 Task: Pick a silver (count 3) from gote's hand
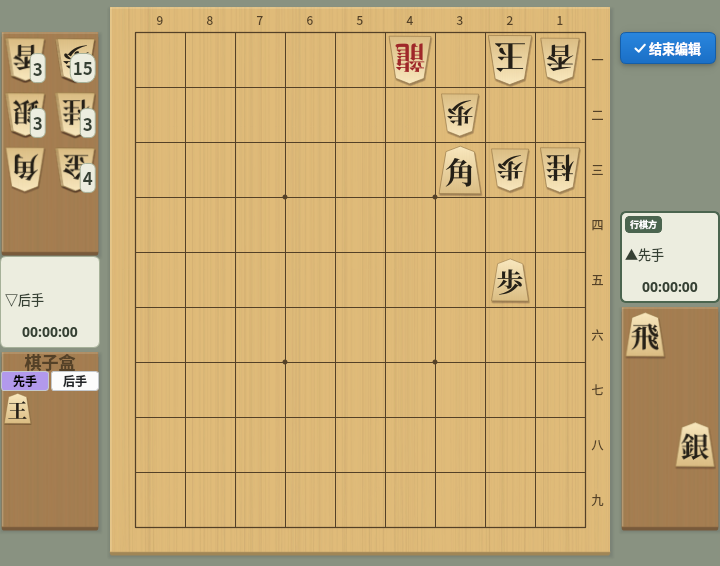coord(27,115)
